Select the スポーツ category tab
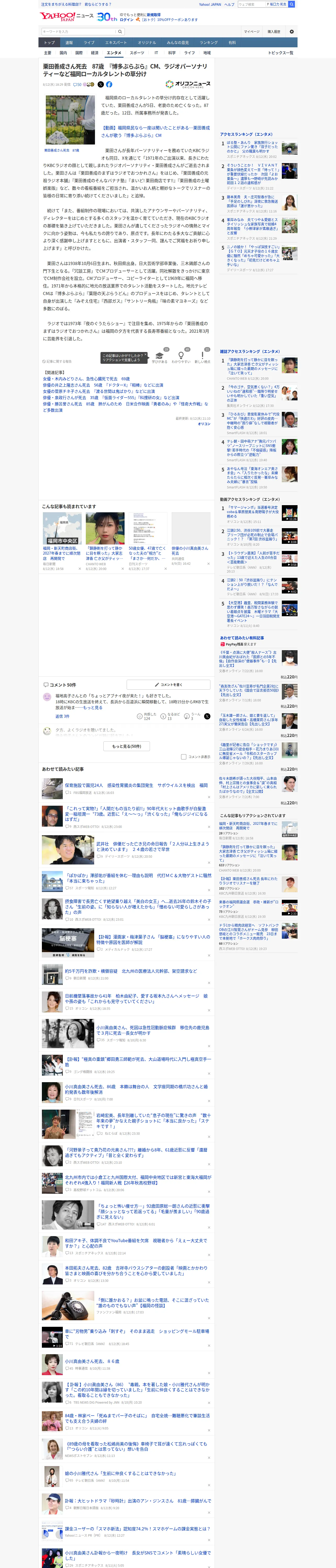This screenshot has height=1568, width=336. point(137,53)
